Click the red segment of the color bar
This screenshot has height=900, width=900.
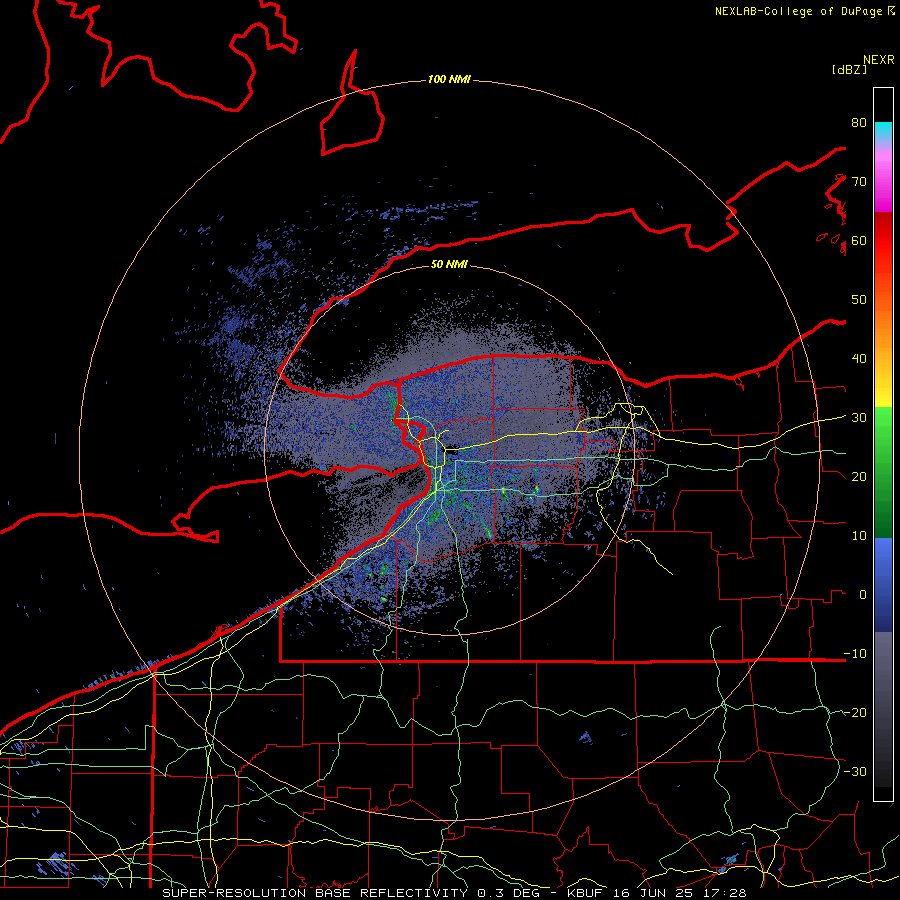click(x=883, y=241)
